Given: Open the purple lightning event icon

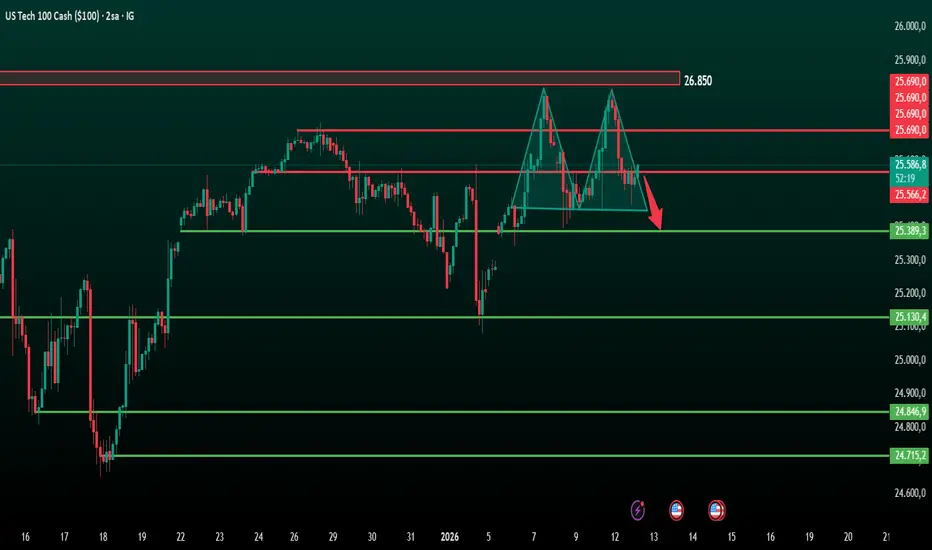Looking at the screenshot, I should (x=638, y=510).
